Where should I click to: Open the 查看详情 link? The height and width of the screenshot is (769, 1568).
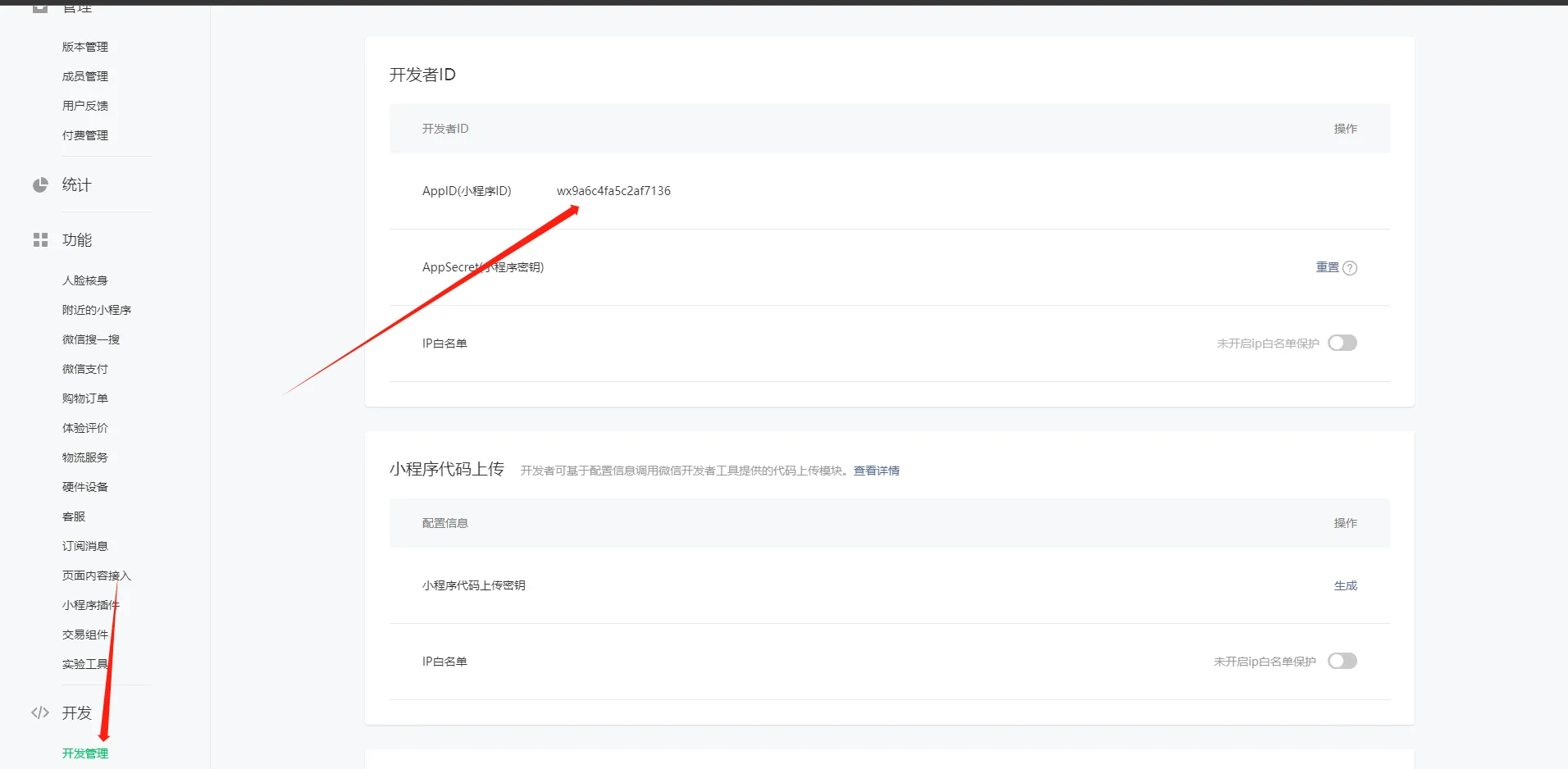(875, 470)
